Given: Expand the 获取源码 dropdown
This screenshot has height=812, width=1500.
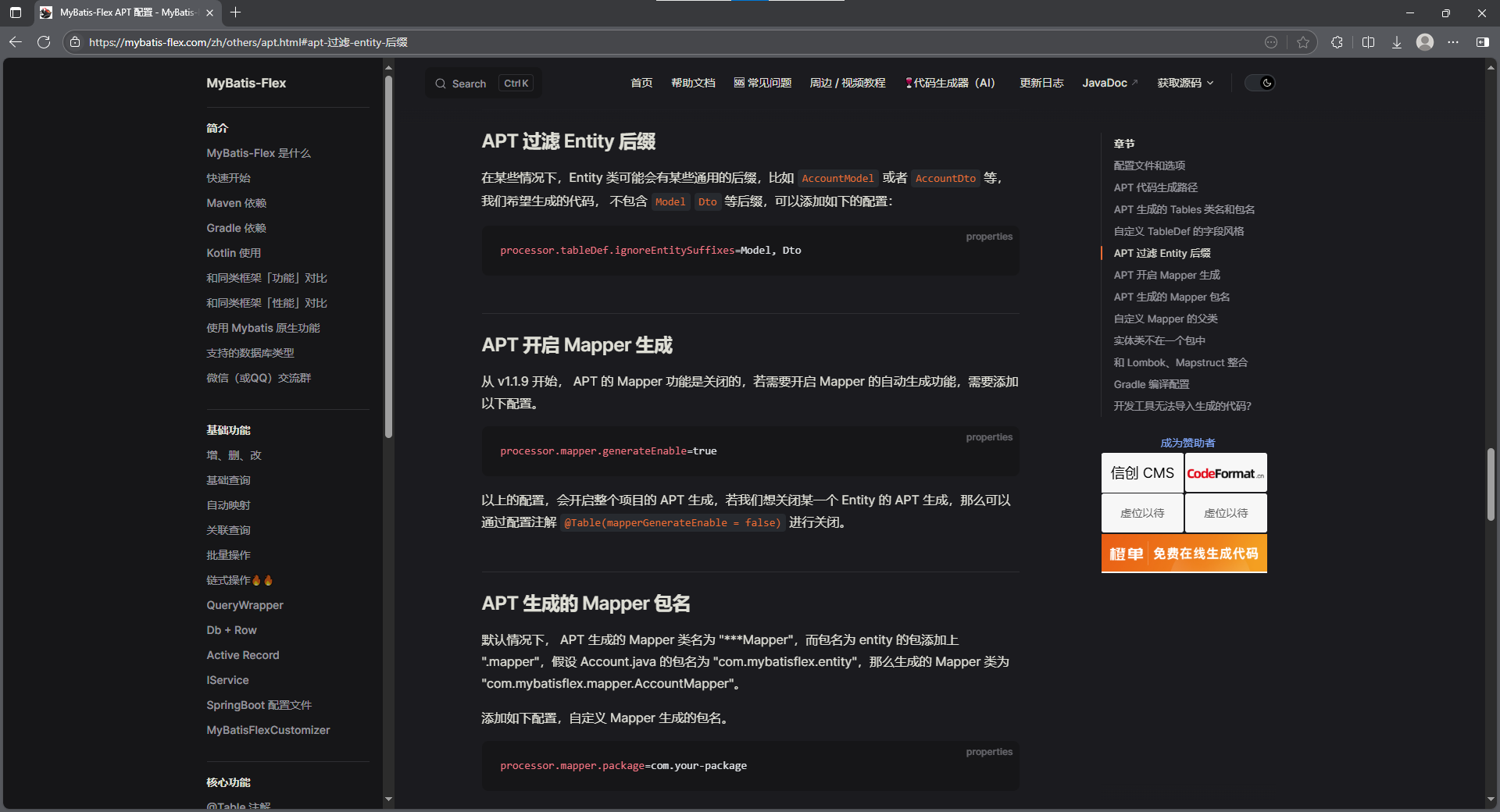Looking at the screenshot, I should click(x=1185, y=83).
